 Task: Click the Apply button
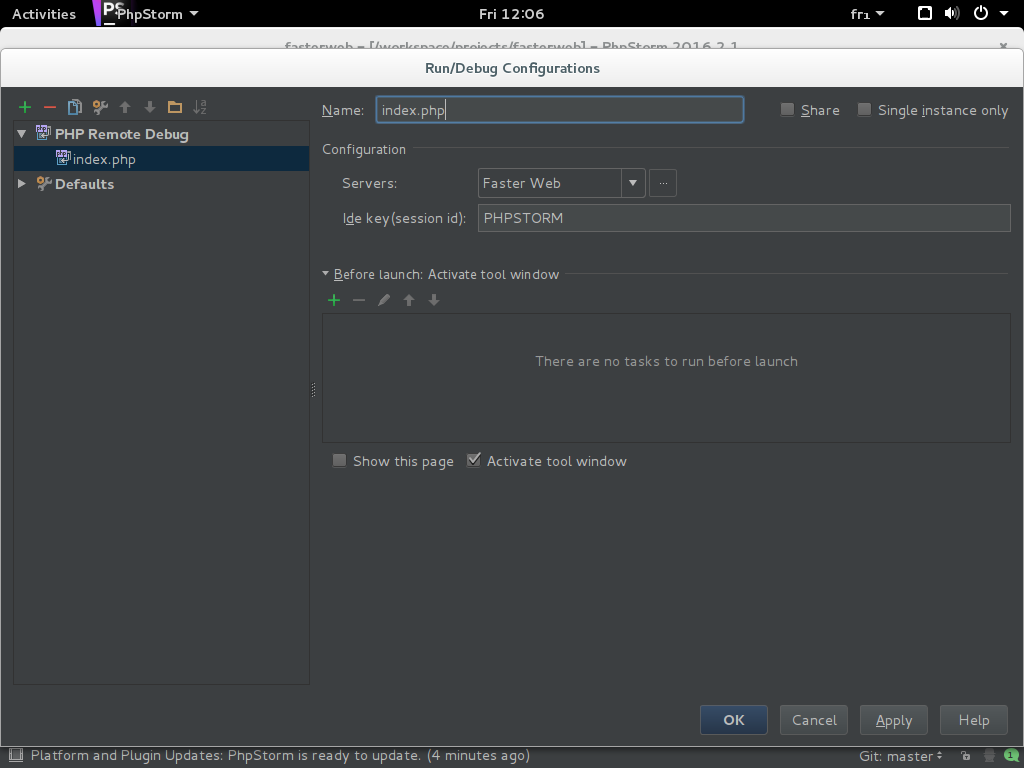(x=893, y=720)
